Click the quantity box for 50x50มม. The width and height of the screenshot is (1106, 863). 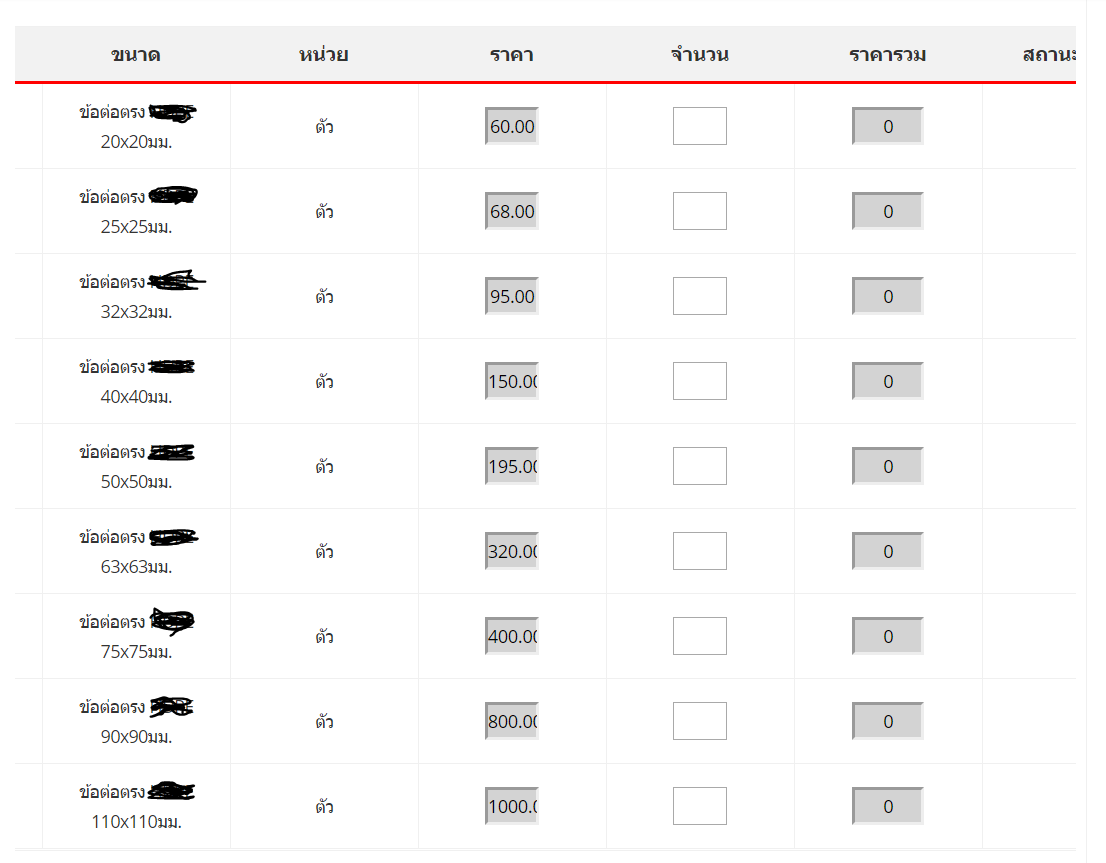(699, 466)
